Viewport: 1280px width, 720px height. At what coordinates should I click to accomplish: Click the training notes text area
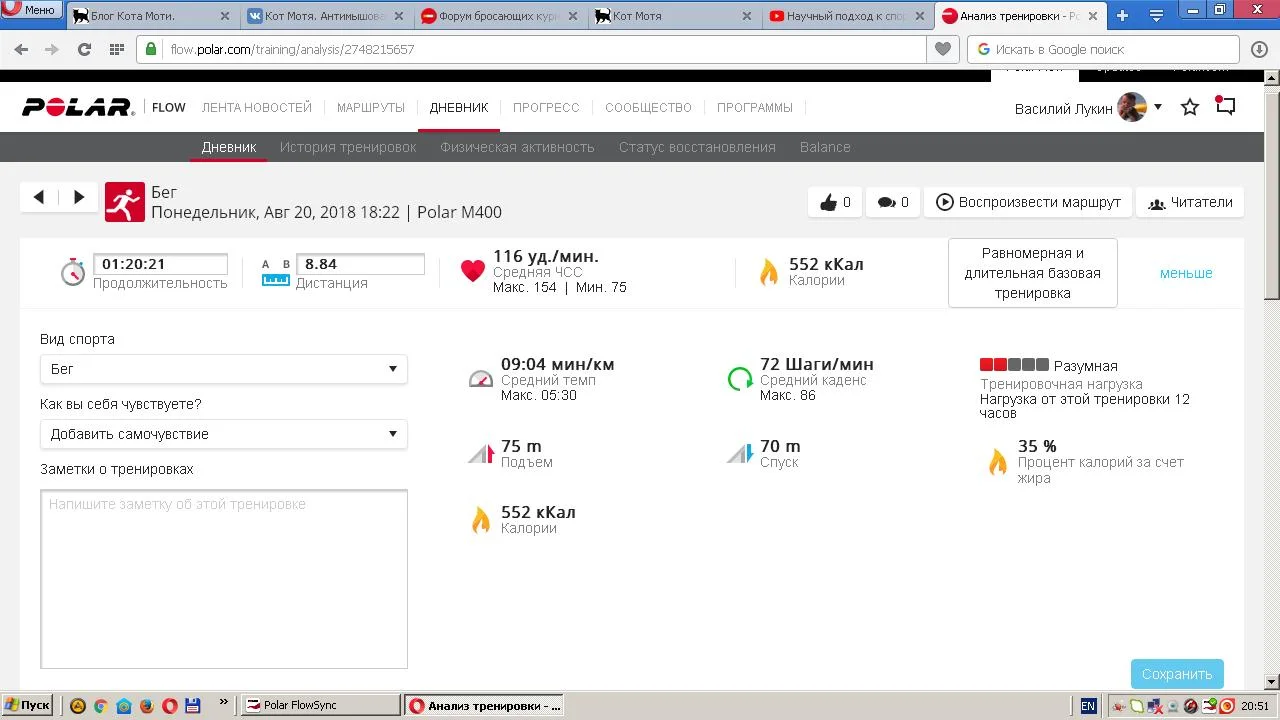pyautogui.click(x=224, y=579)
